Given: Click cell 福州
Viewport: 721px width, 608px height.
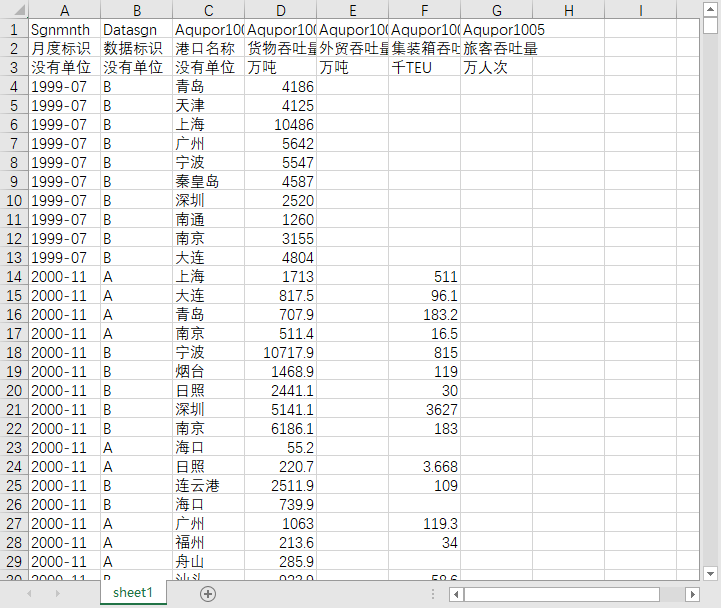Looking at the screenshot, I should point(208,543).
